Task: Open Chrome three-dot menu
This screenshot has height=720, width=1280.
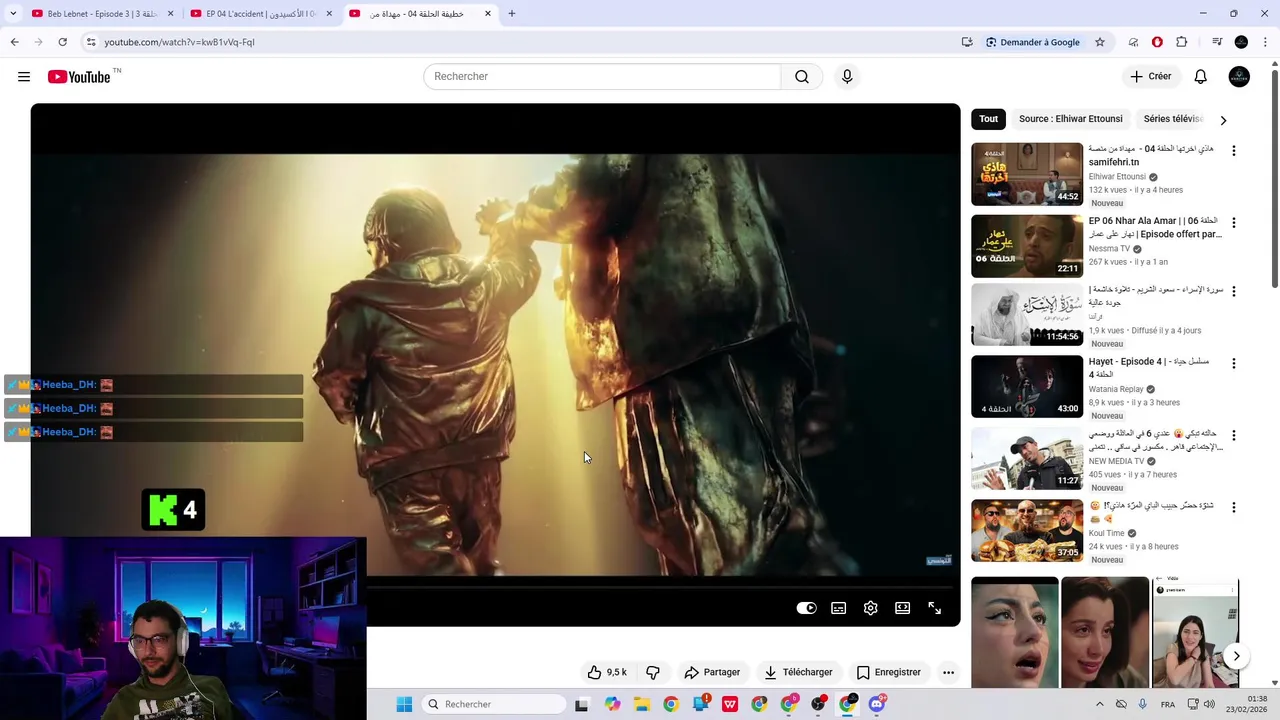Action: tap(1266, 42)
